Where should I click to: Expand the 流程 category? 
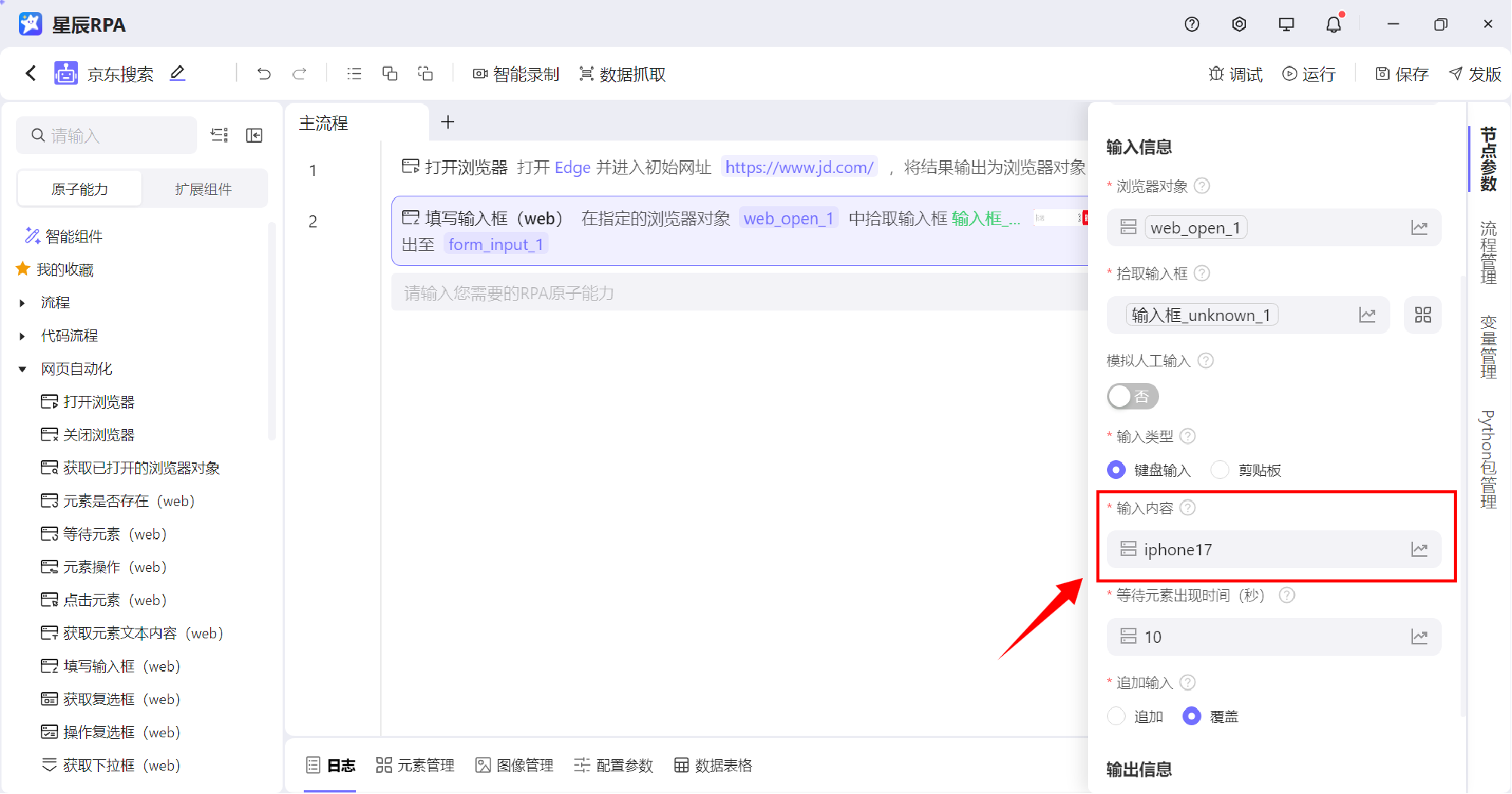21,302
